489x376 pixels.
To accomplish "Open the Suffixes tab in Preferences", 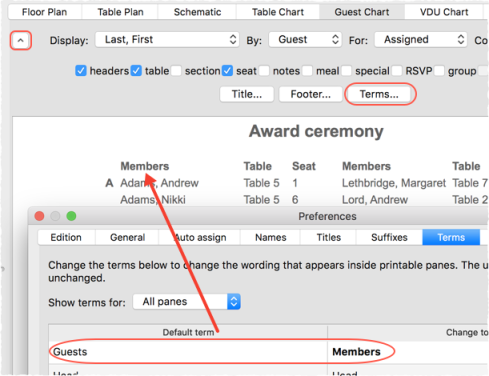I will pos(389,237).
